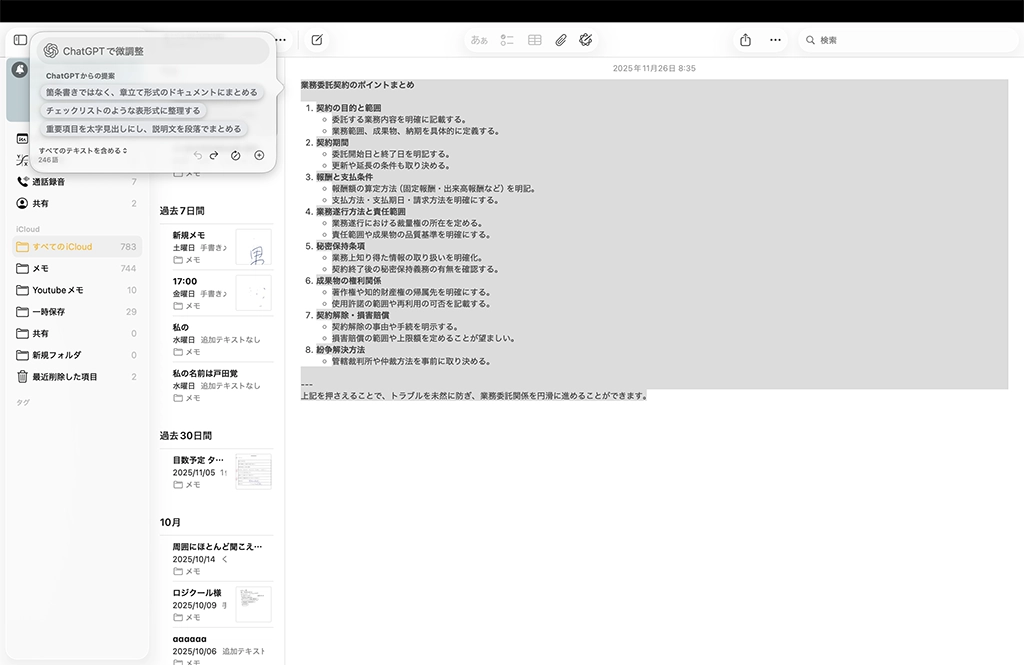The height and width of the screenshot is (665, 1024).
Task: Choose suggestion about 章立て形式のドキュメント
Action: (151, 92)
